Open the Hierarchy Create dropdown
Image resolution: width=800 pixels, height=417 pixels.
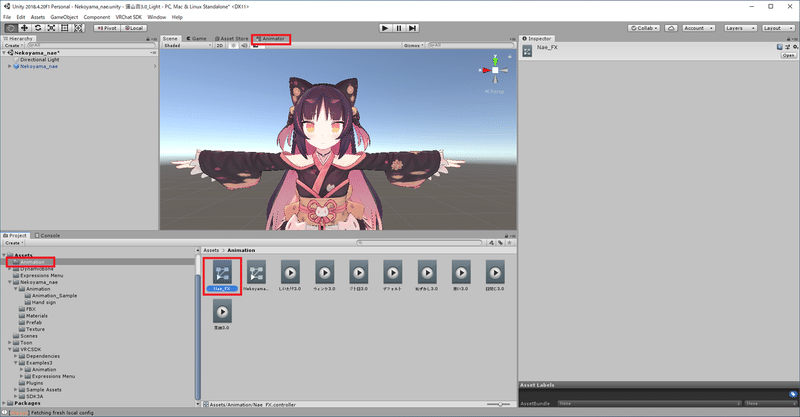tap(13, 45)
